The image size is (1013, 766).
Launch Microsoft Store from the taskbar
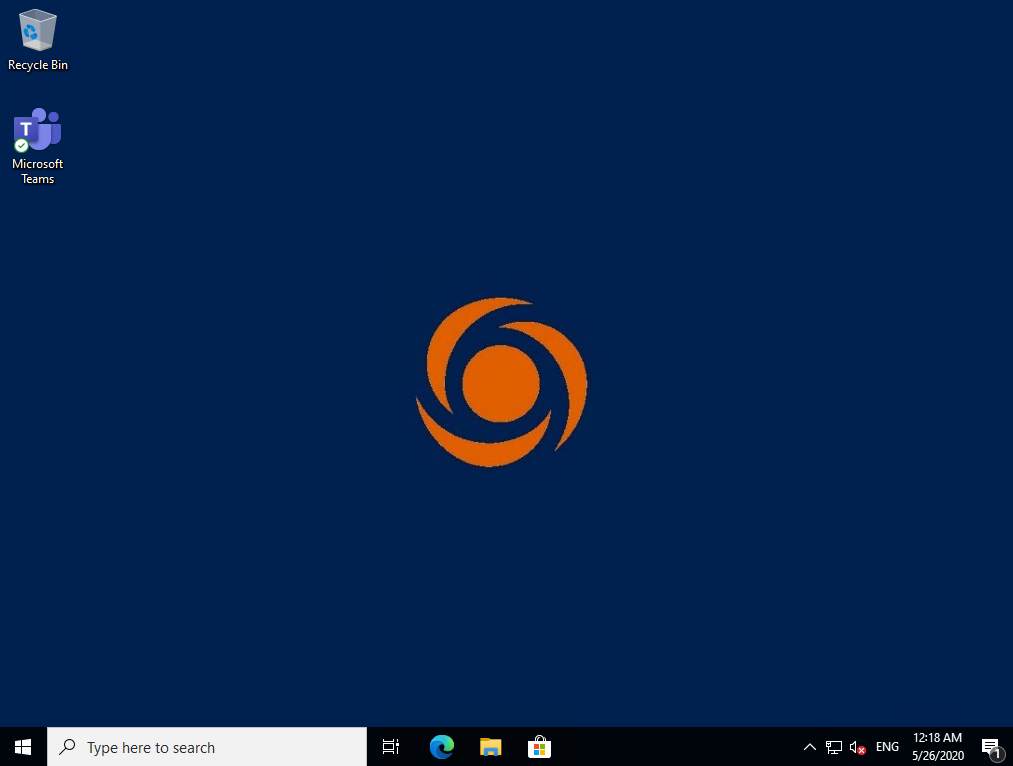click(x=539, y=747)
